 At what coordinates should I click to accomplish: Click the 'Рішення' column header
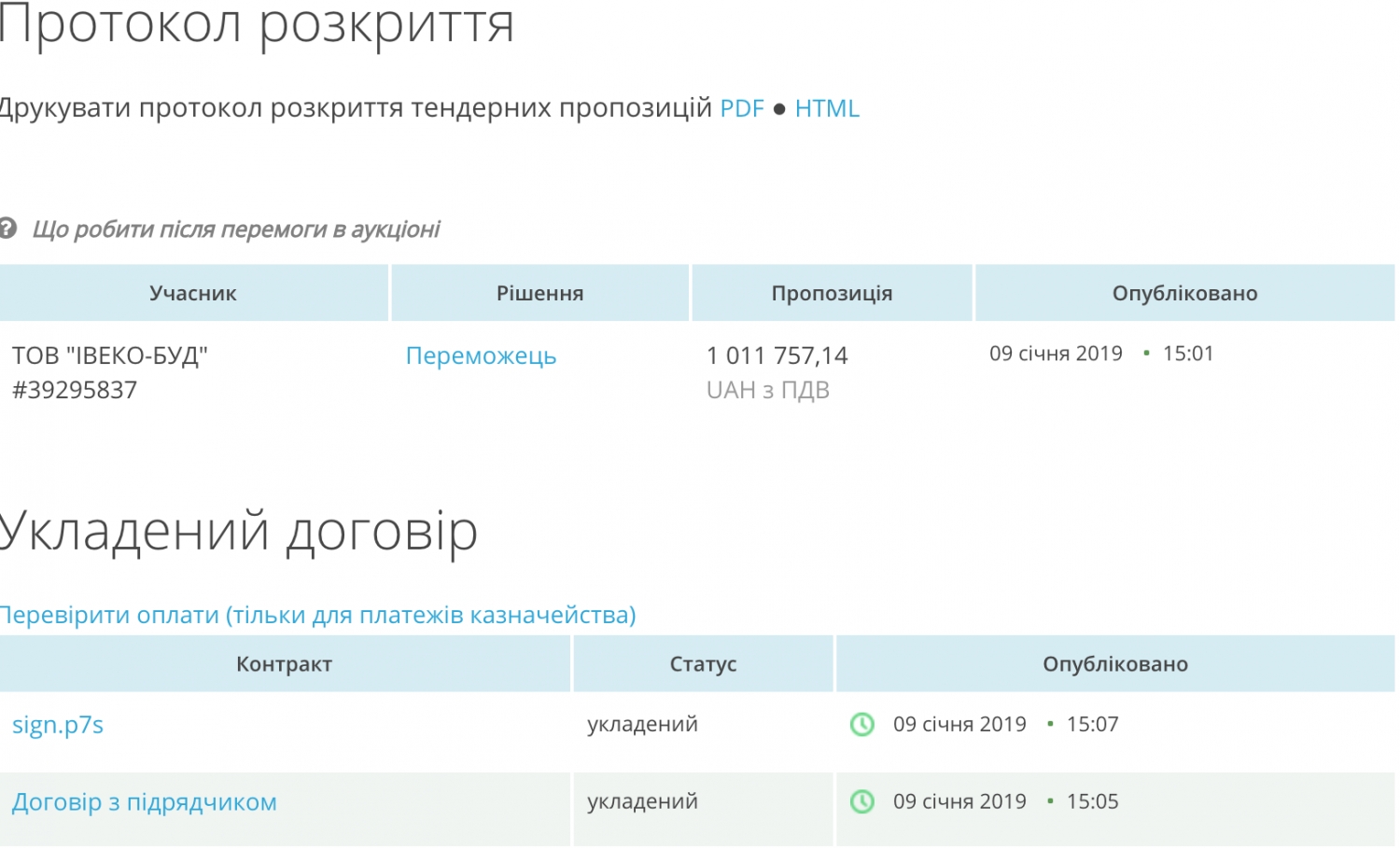click(x=539, y=293)
